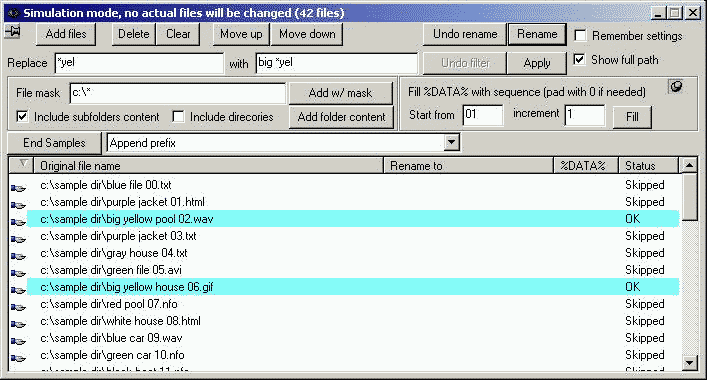Click the file icon for gray house 04.txt
The height and width of the screenshot is (380, 707).
click(18, 256)
